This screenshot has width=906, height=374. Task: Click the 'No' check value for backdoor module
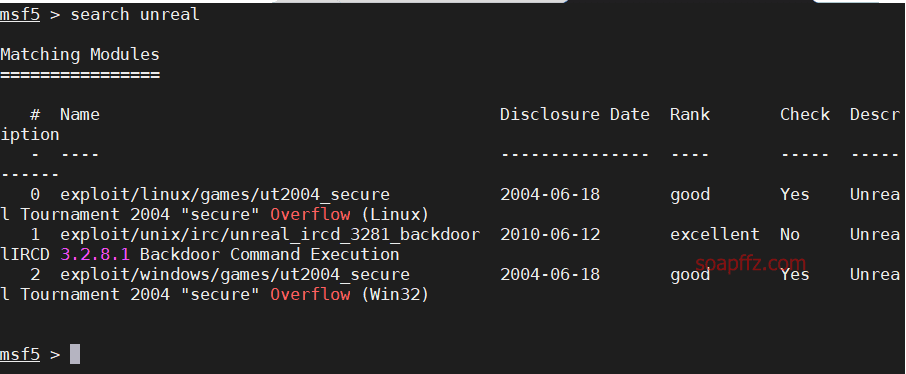click(790, 235)
